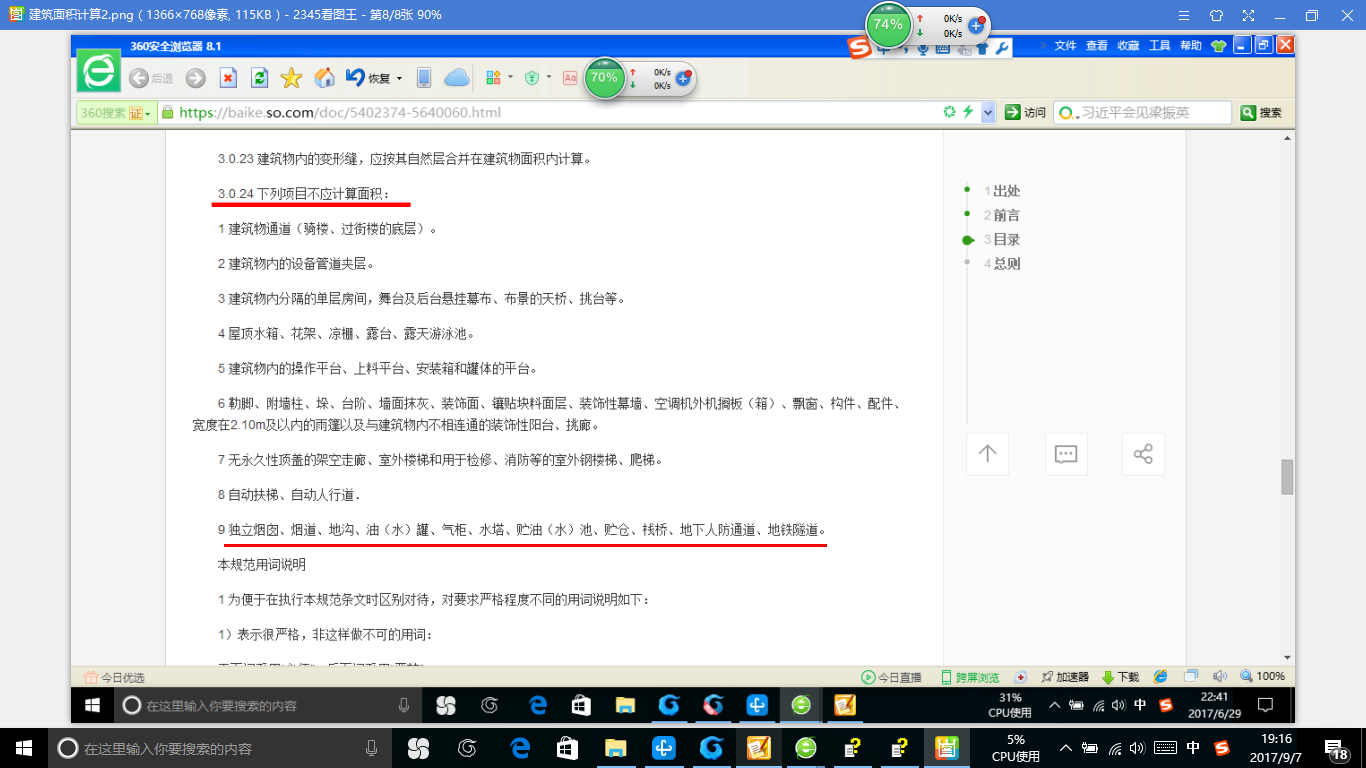The width and height of the screenshot is (1366, 768).
Task: Click notification center badge showing 18
Action: (1338, 748)
